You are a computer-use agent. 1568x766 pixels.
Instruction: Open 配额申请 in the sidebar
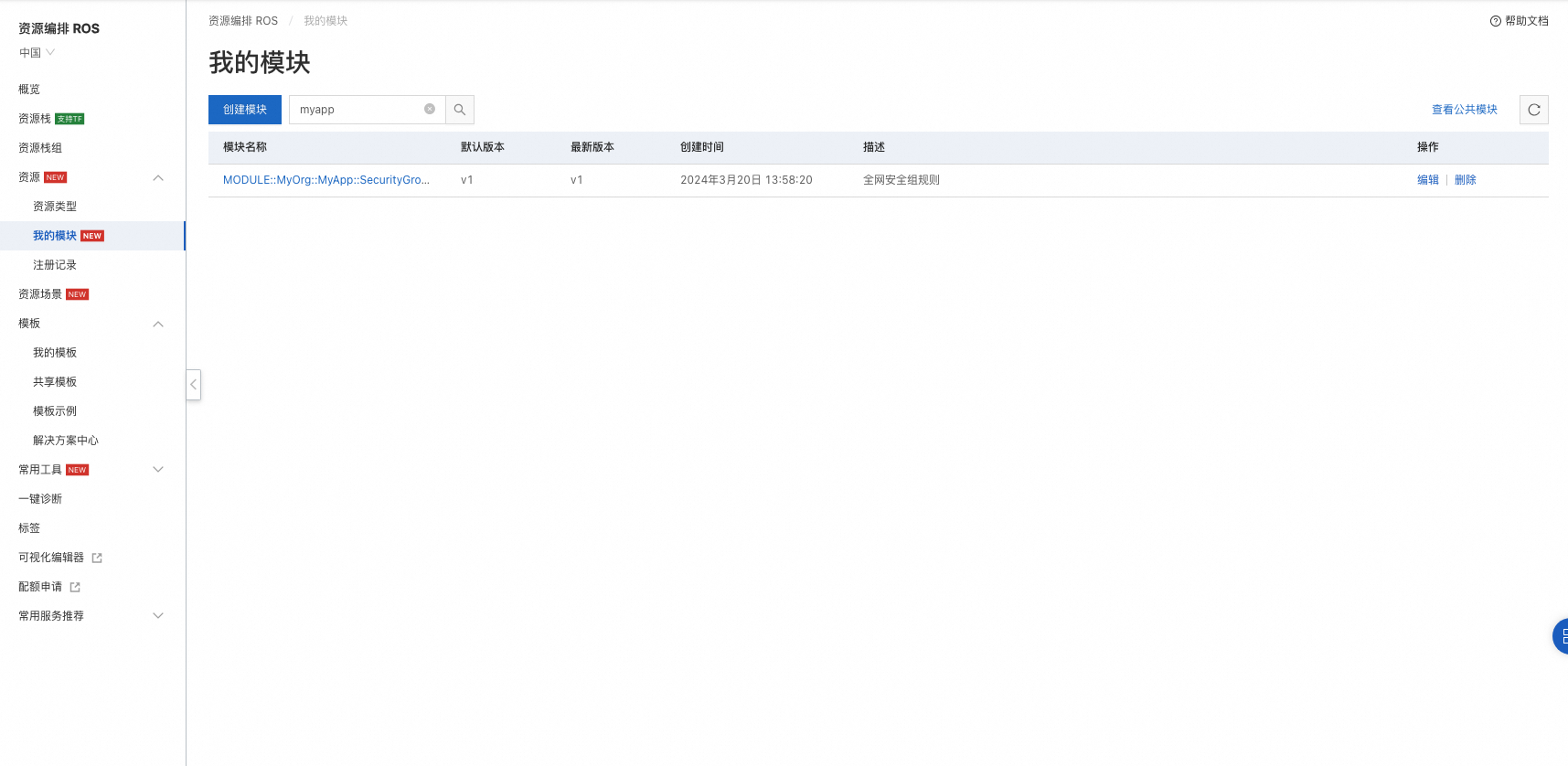(40, 587)
